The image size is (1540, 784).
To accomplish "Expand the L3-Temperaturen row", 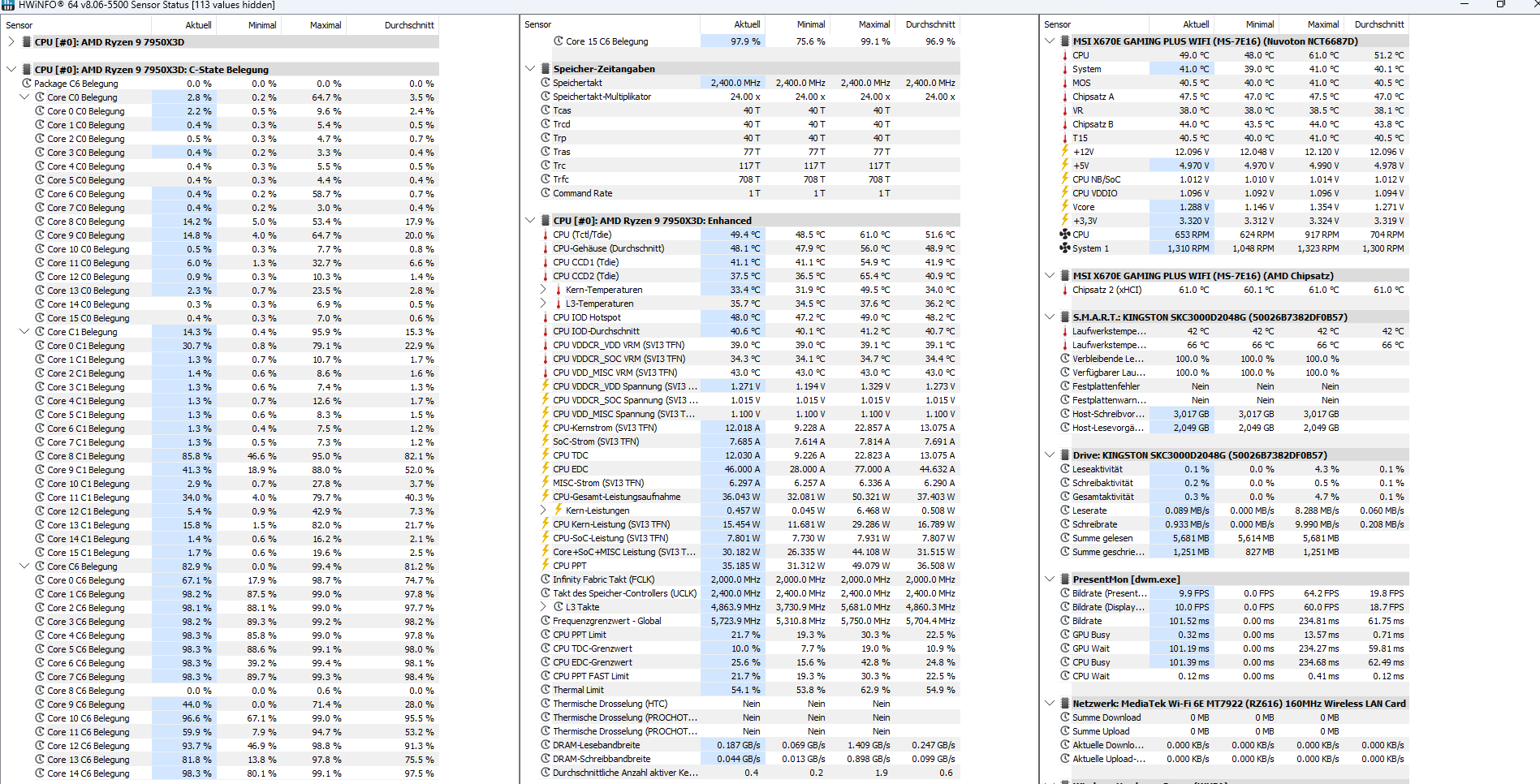I will tap(544, 303).
